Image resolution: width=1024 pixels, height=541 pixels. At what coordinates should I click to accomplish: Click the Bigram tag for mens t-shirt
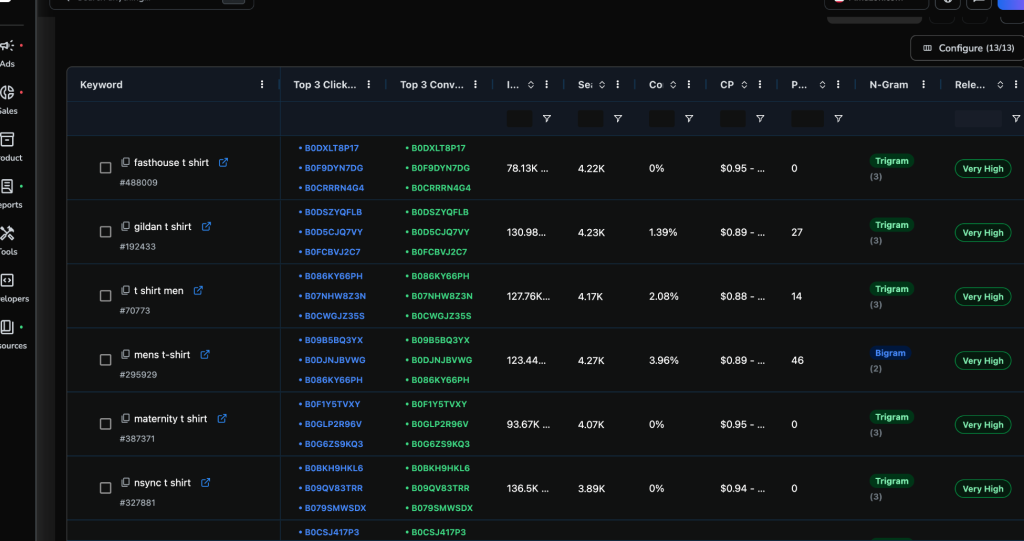coord(890,353)
